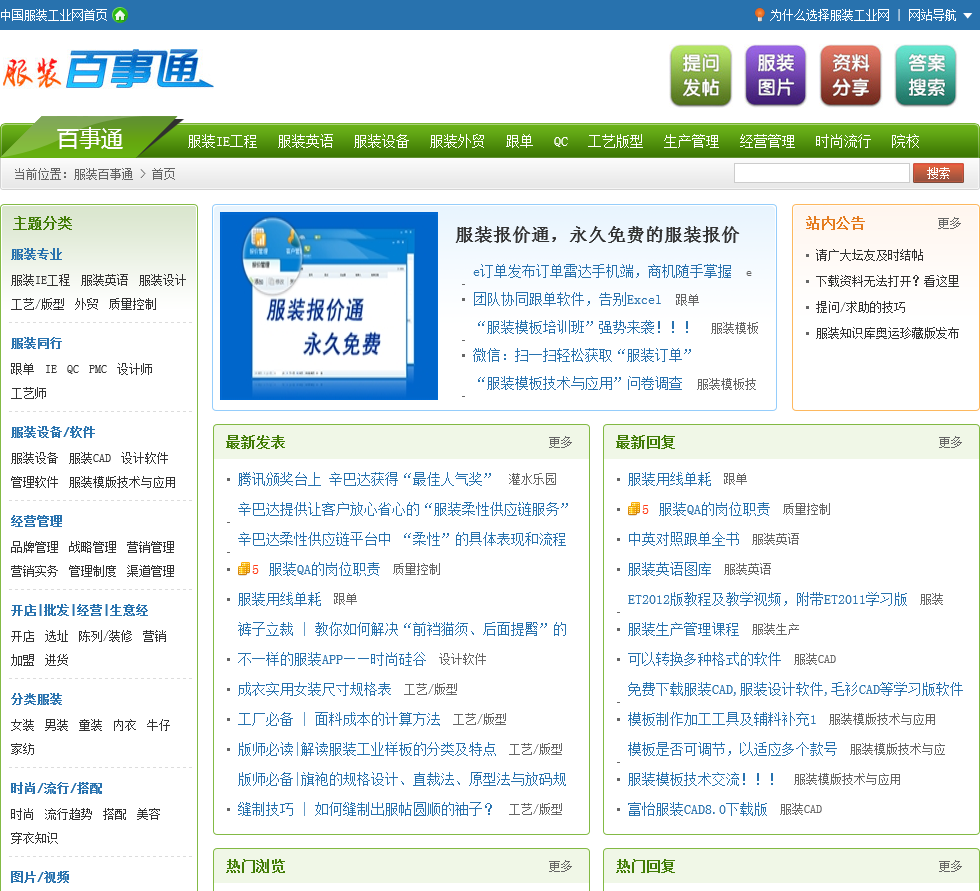Open the 服装IE工程 nav item
The width and height of the screenshot is (980, 891).
click(x=222, y=142)
